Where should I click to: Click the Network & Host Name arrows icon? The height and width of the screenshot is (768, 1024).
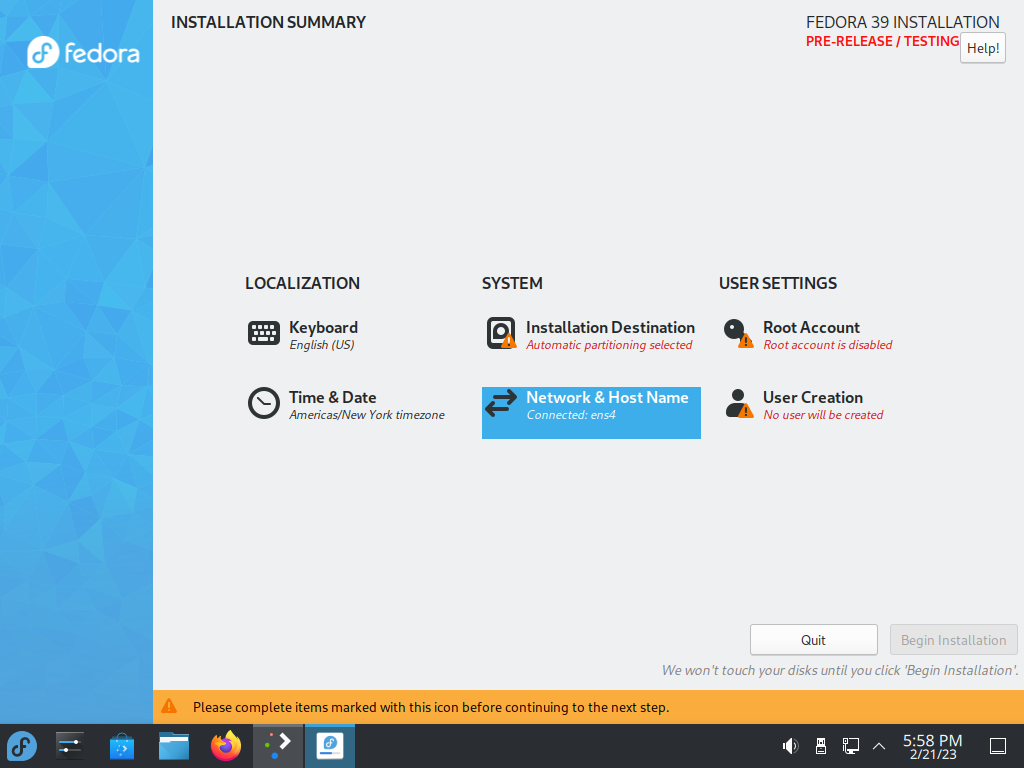click(501, 403)
